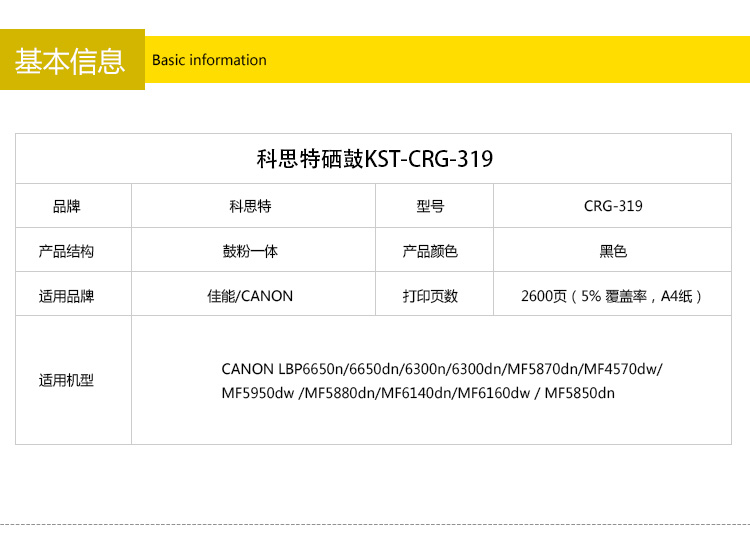The width and height of the screenshot is (750, 533).
Task: Select the table title 科思特硒鼓KST-CRG-319
Action: pyautogui.click(x=375, y=159)
